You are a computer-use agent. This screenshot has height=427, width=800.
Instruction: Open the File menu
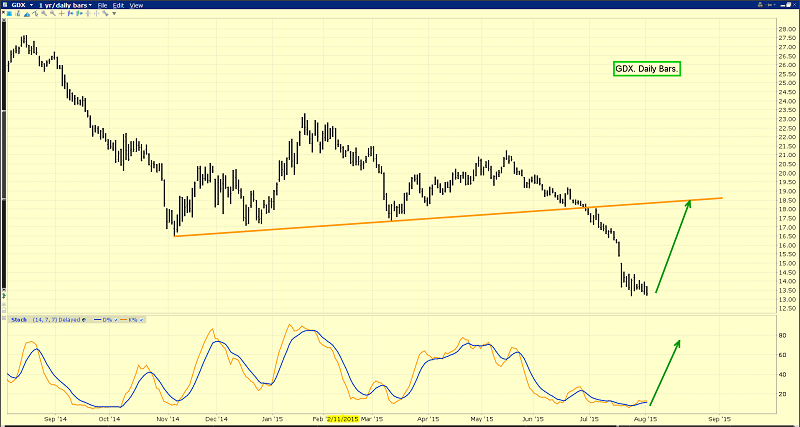102,5
